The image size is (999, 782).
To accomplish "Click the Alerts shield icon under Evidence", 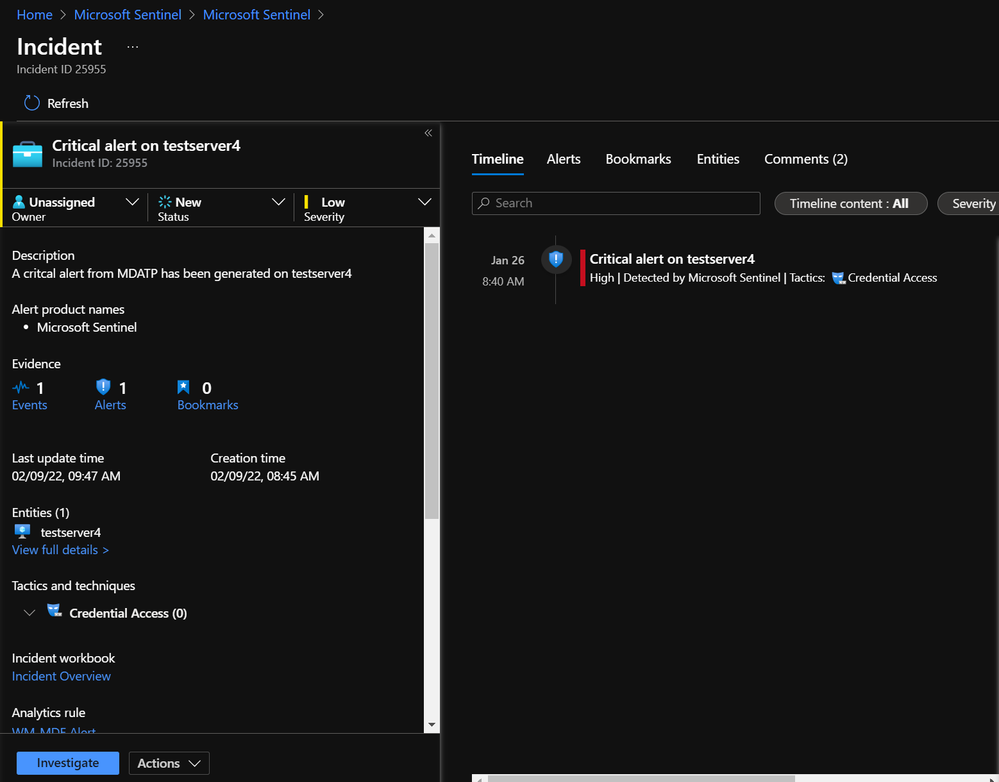I will [103, 387].
